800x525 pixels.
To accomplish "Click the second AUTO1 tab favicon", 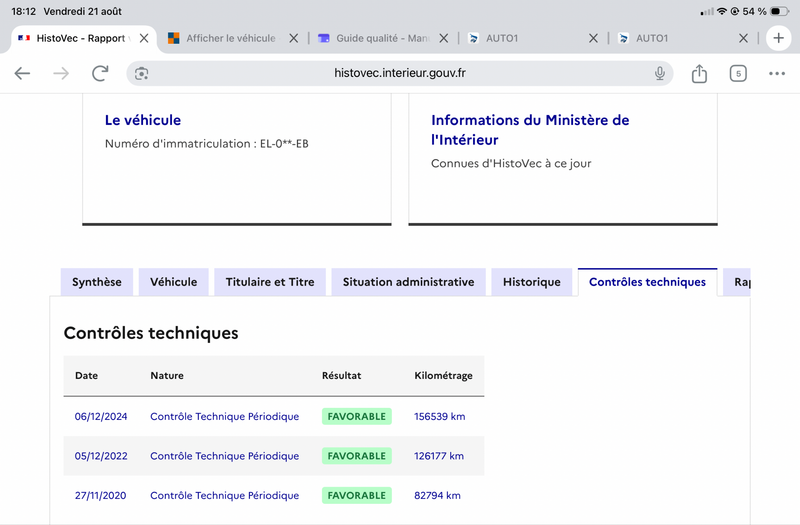I will click(623, 38).
